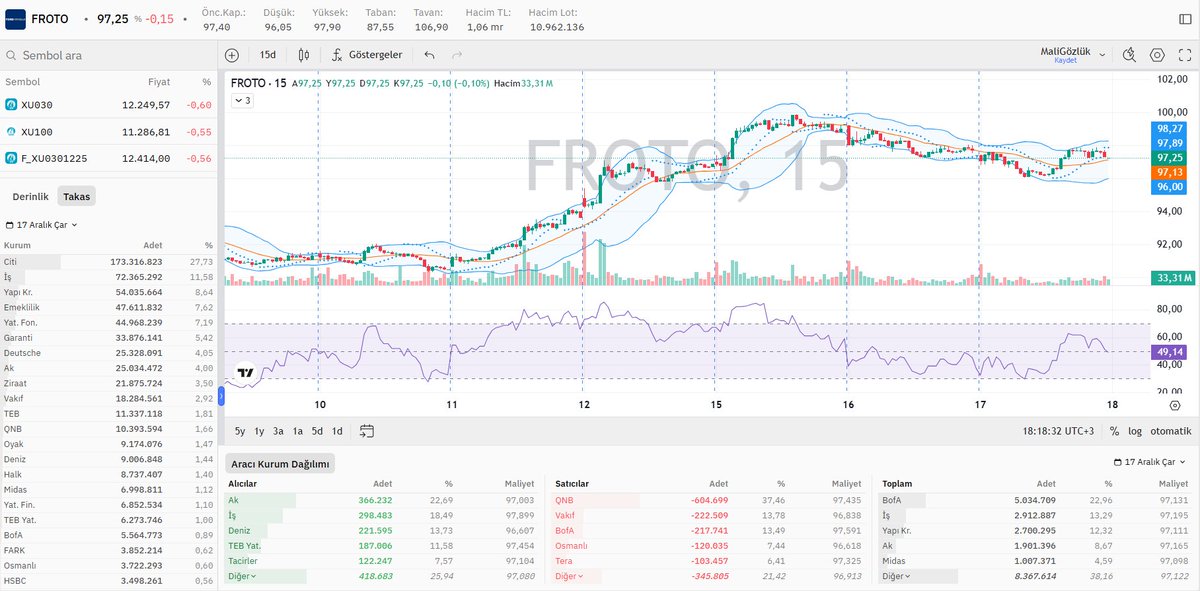
Task: Toggle otomatik auto scale
Action: coord(1171,431)
